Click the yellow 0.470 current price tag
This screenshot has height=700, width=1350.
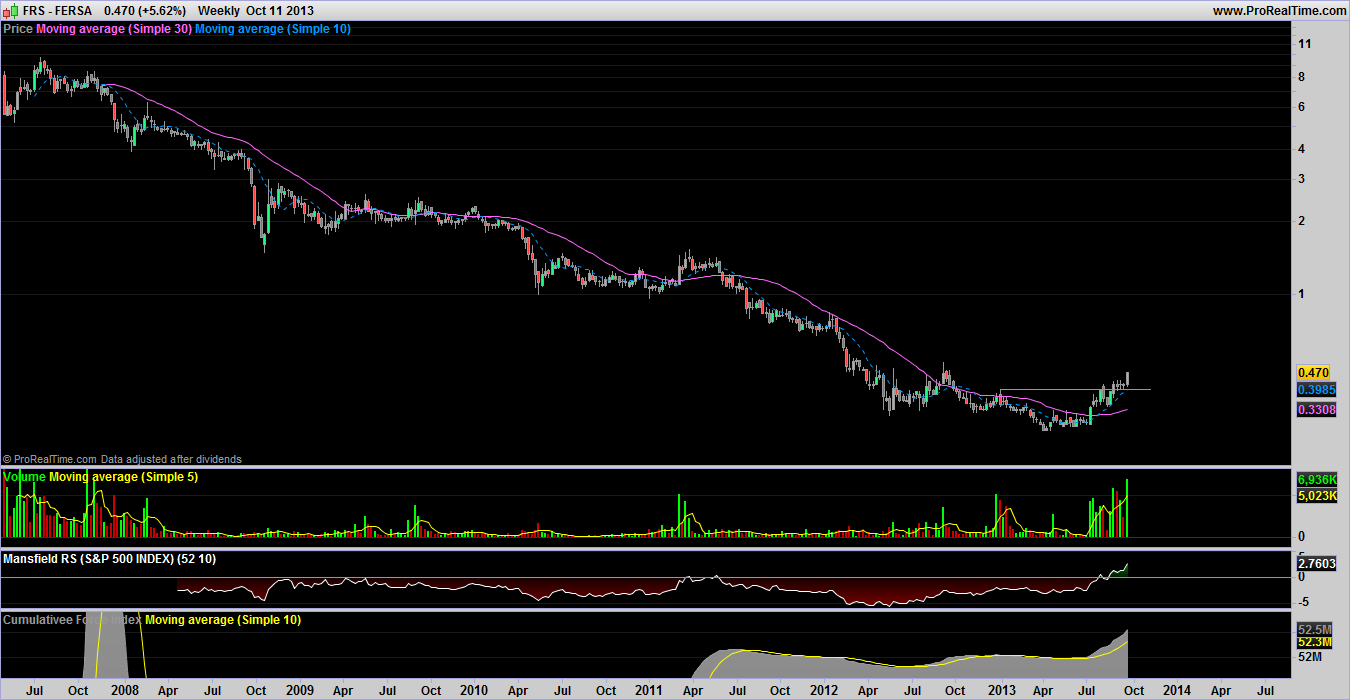click(1312, 372)
